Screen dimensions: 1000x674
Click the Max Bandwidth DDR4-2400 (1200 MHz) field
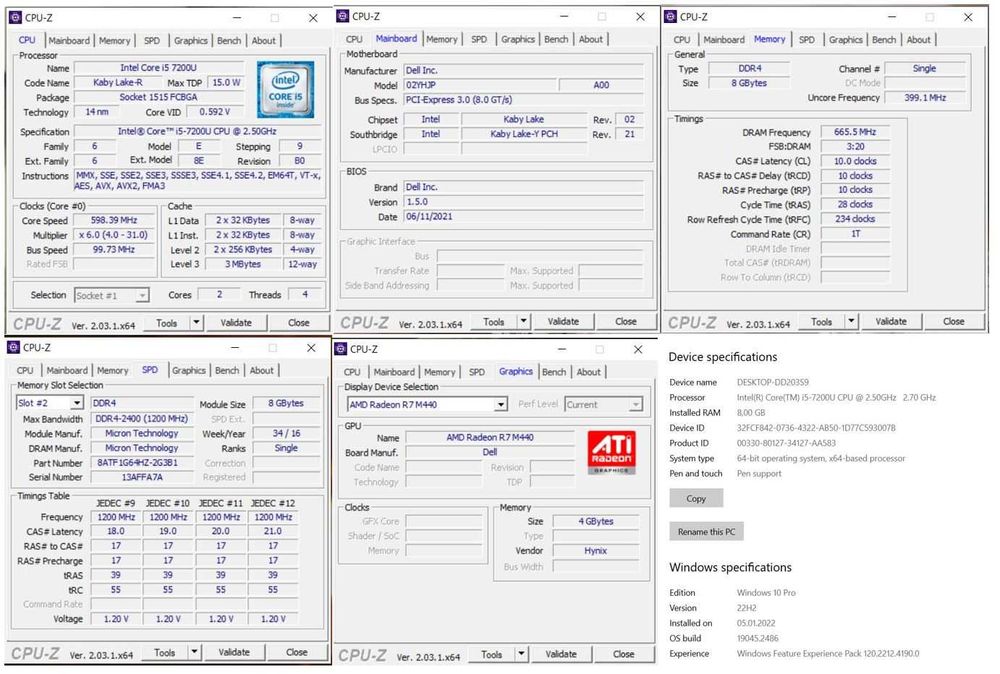[142, 419]
